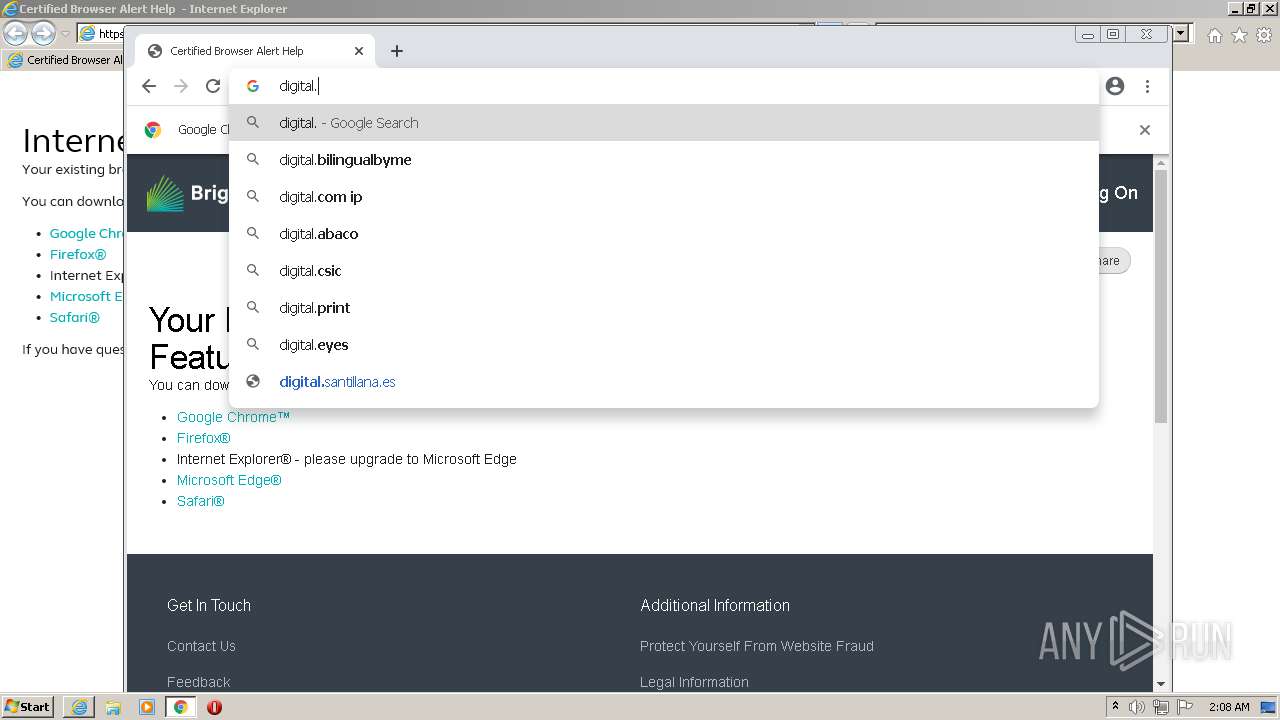Open IE address bar dropdown arrow
Image resolution: width=1280 pixels, height=720 pixels.
click(x=1181, y=33)
